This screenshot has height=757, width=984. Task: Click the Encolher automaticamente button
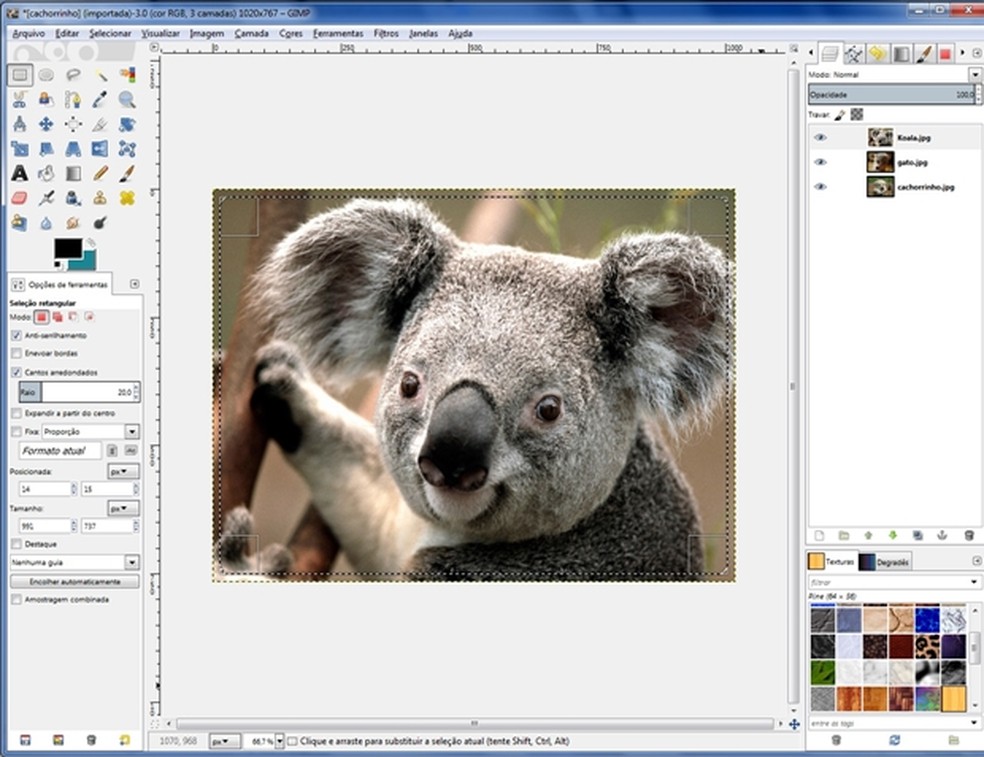tap(74, 582)
